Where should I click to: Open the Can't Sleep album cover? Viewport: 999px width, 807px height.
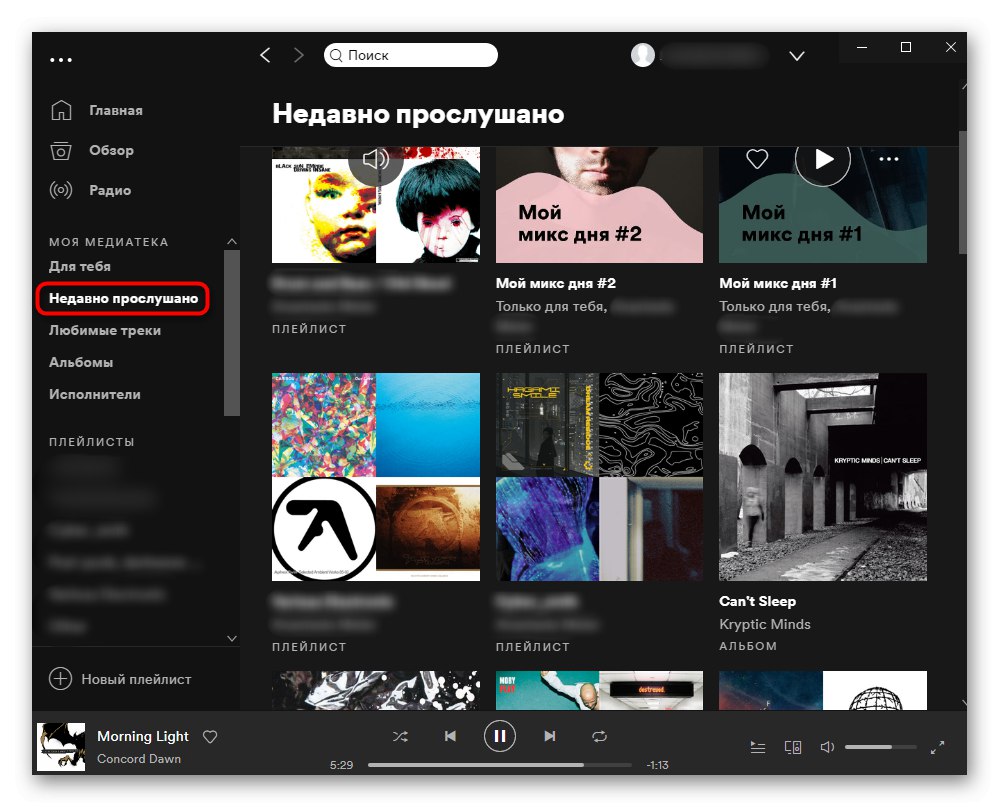click(x=823, y=476)
